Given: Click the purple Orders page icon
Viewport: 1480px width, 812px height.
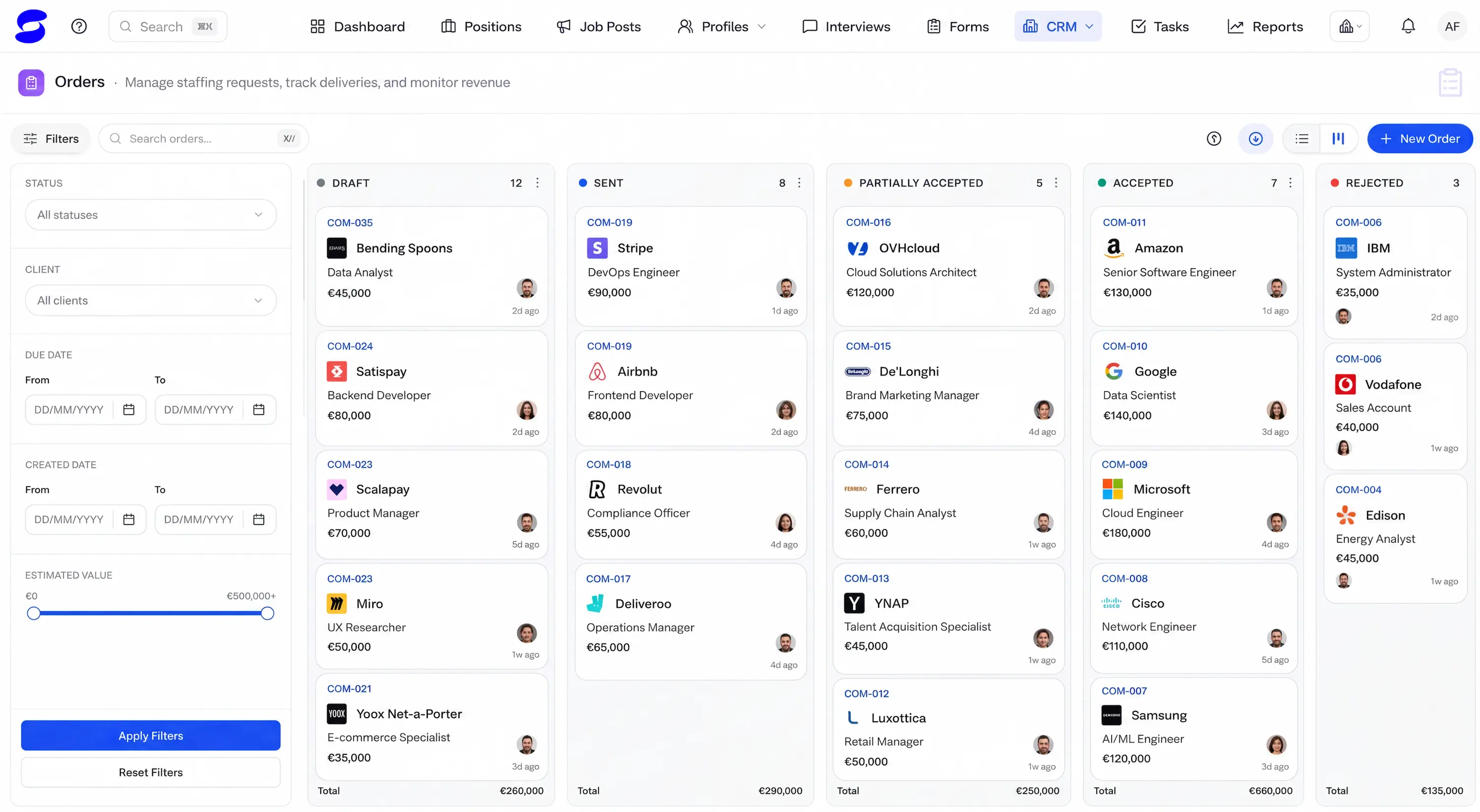Looking at the screenshot, I should coord(31,83).
